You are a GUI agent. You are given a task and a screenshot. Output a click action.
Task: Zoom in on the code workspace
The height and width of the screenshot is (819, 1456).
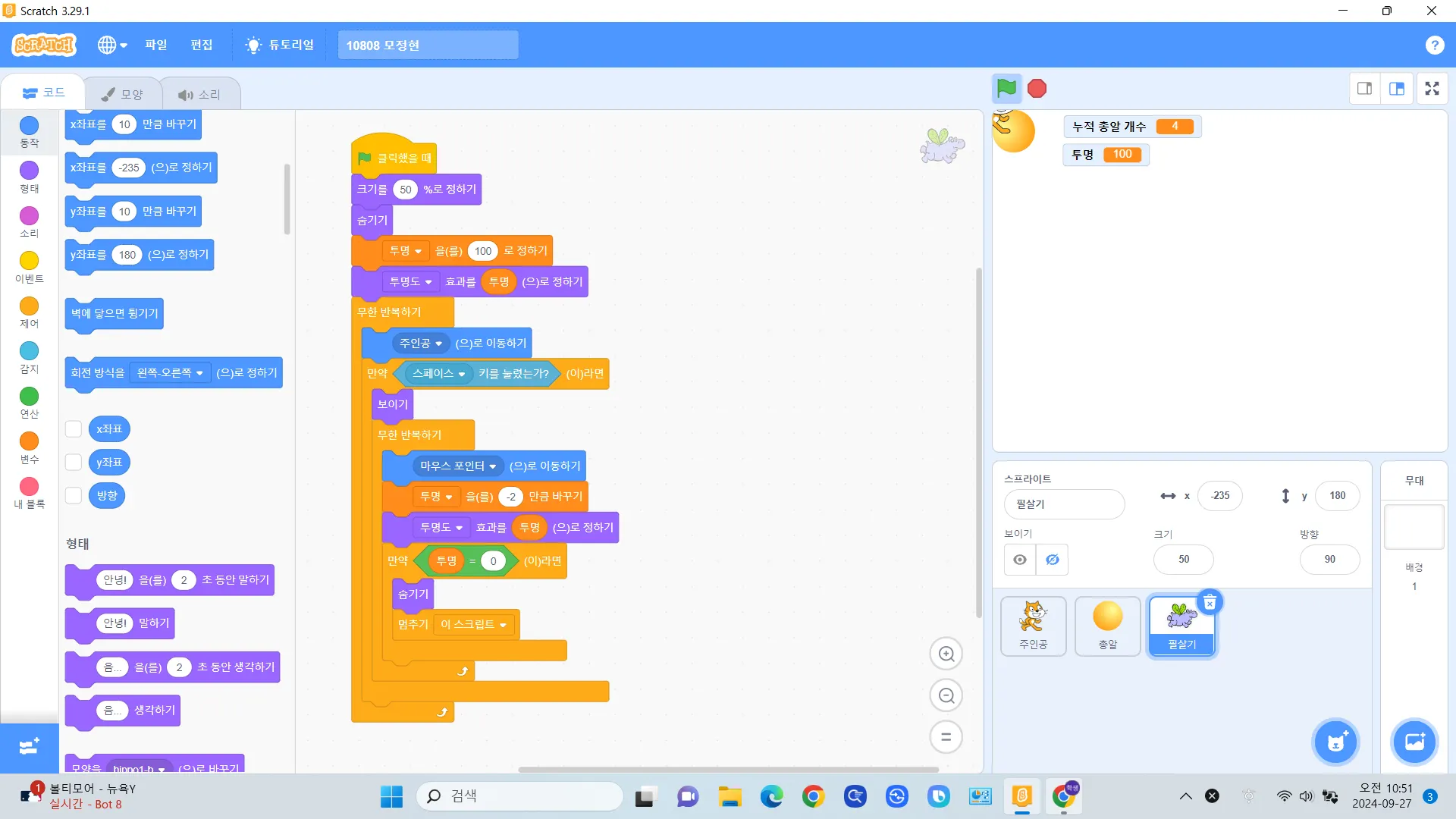tap(946, 654)
